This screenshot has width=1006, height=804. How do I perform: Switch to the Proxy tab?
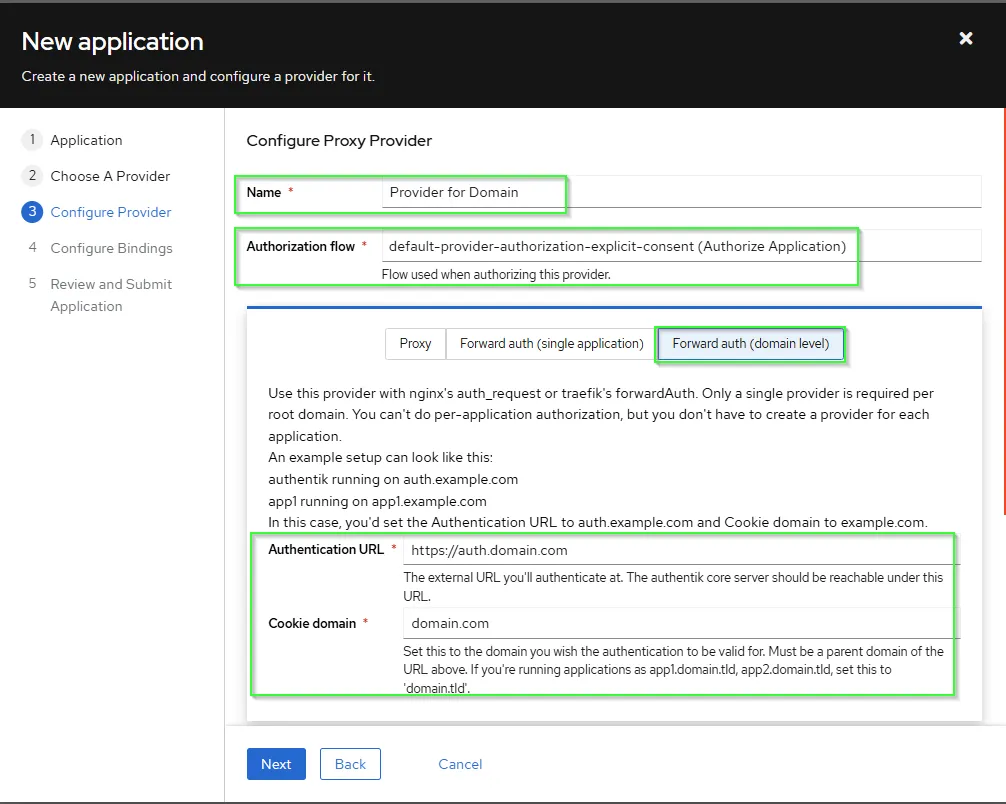click(415, 343)
